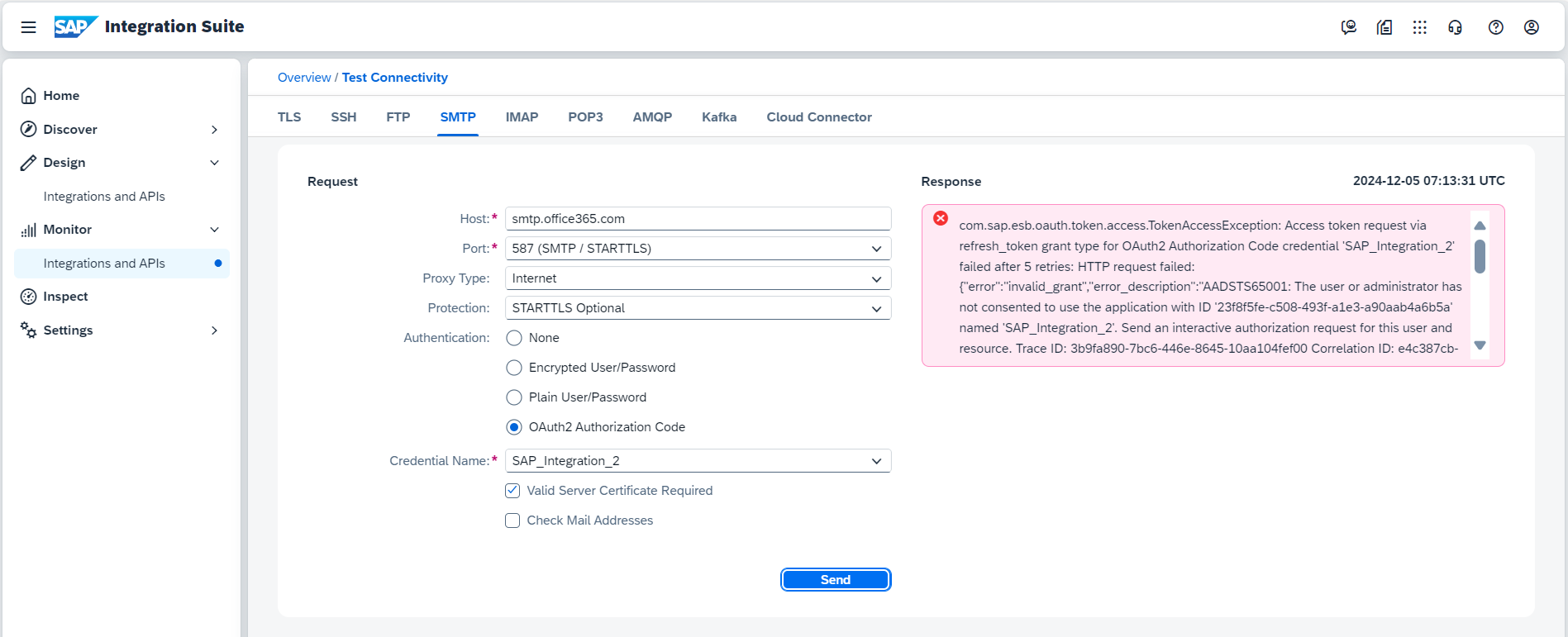Click the Monitor bar chart icon
Viewport: 1568px width, 637px height.
click(x=29, y=230)
